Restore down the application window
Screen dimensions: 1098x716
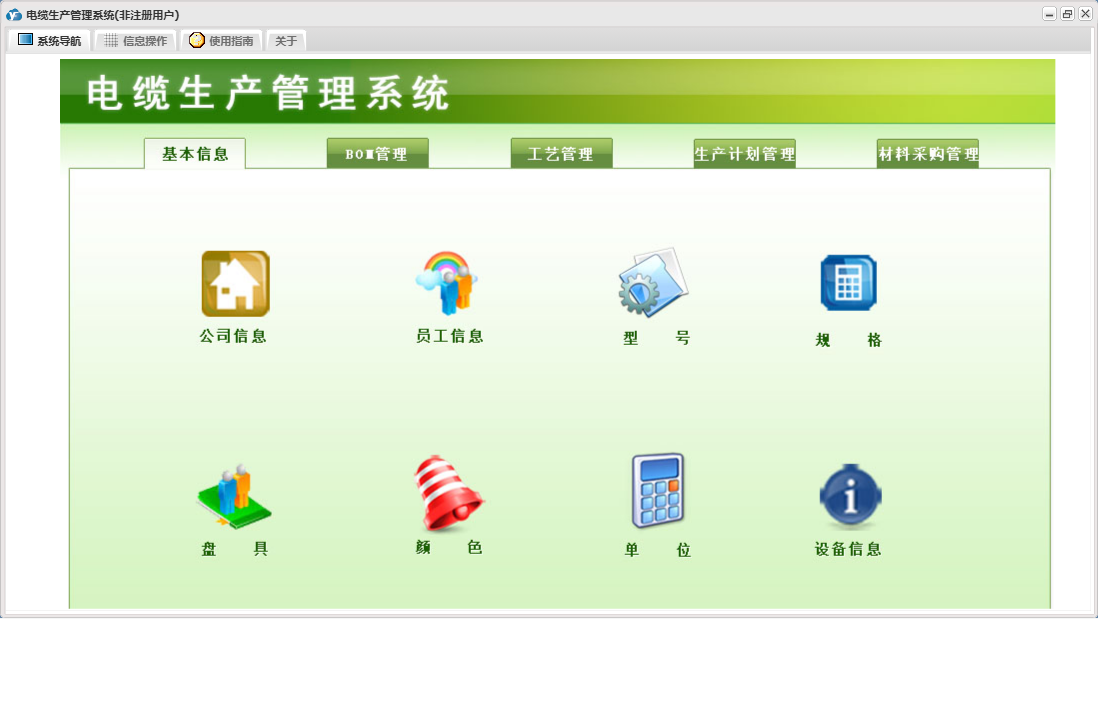click(1067, 14)
